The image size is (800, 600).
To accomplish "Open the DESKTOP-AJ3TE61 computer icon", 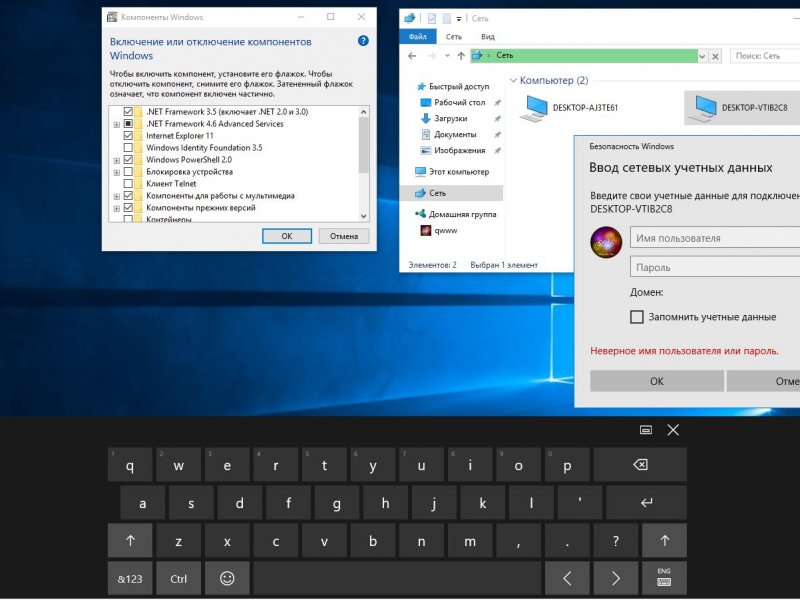I will 569,108.
